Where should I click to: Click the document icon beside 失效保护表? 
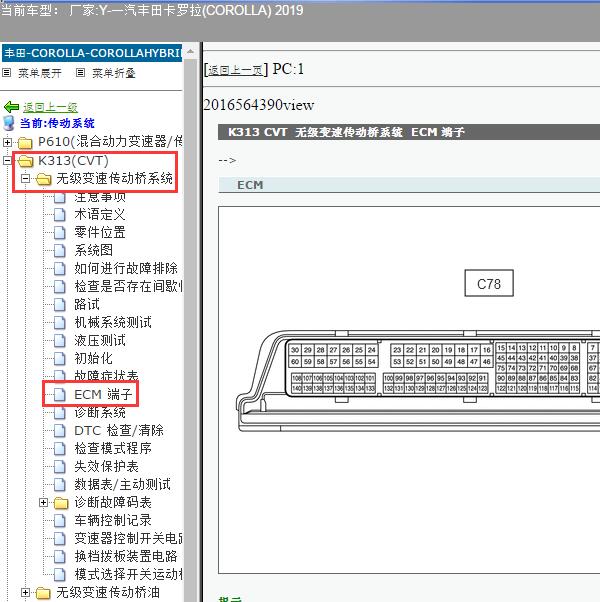click(x=60, y=466)
